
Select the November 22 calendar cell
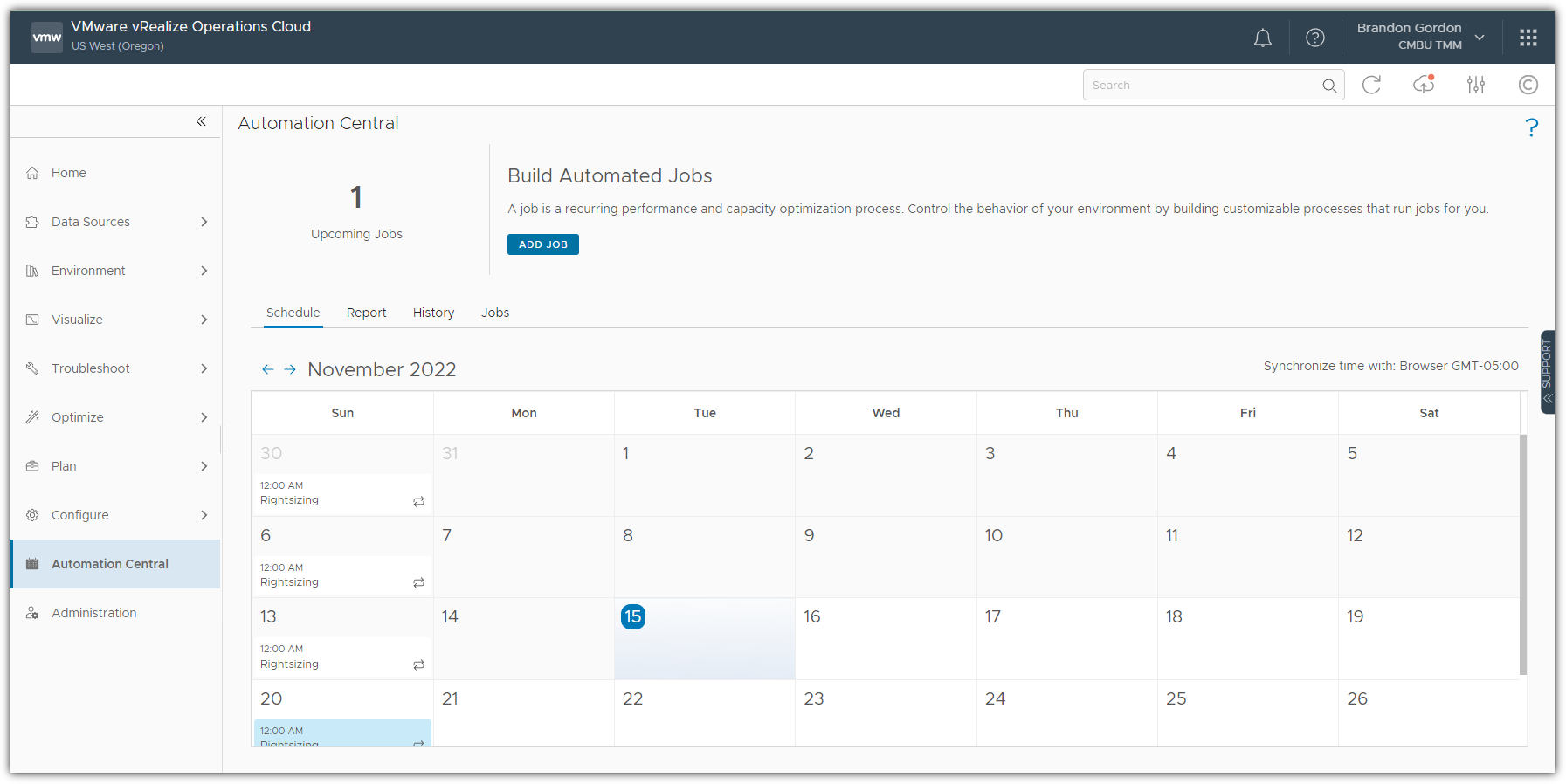[704, 713]
